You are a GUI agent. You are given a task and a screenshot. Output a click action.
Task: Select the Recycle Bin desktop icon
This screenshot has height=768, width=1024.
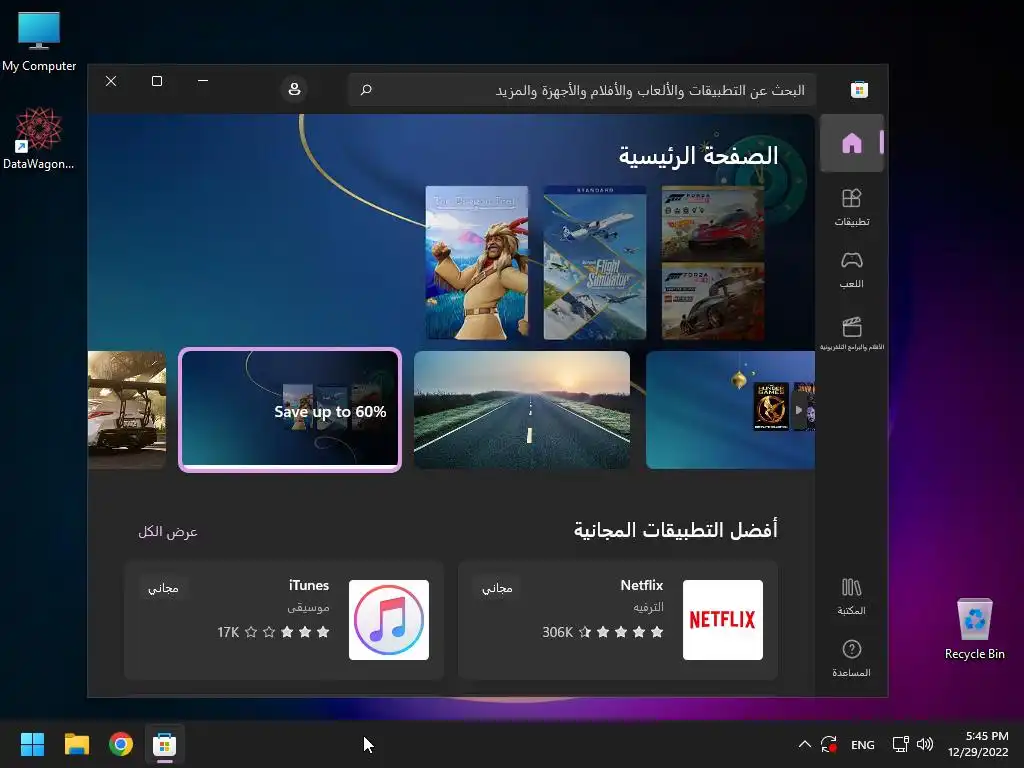[x=974, y=629]
